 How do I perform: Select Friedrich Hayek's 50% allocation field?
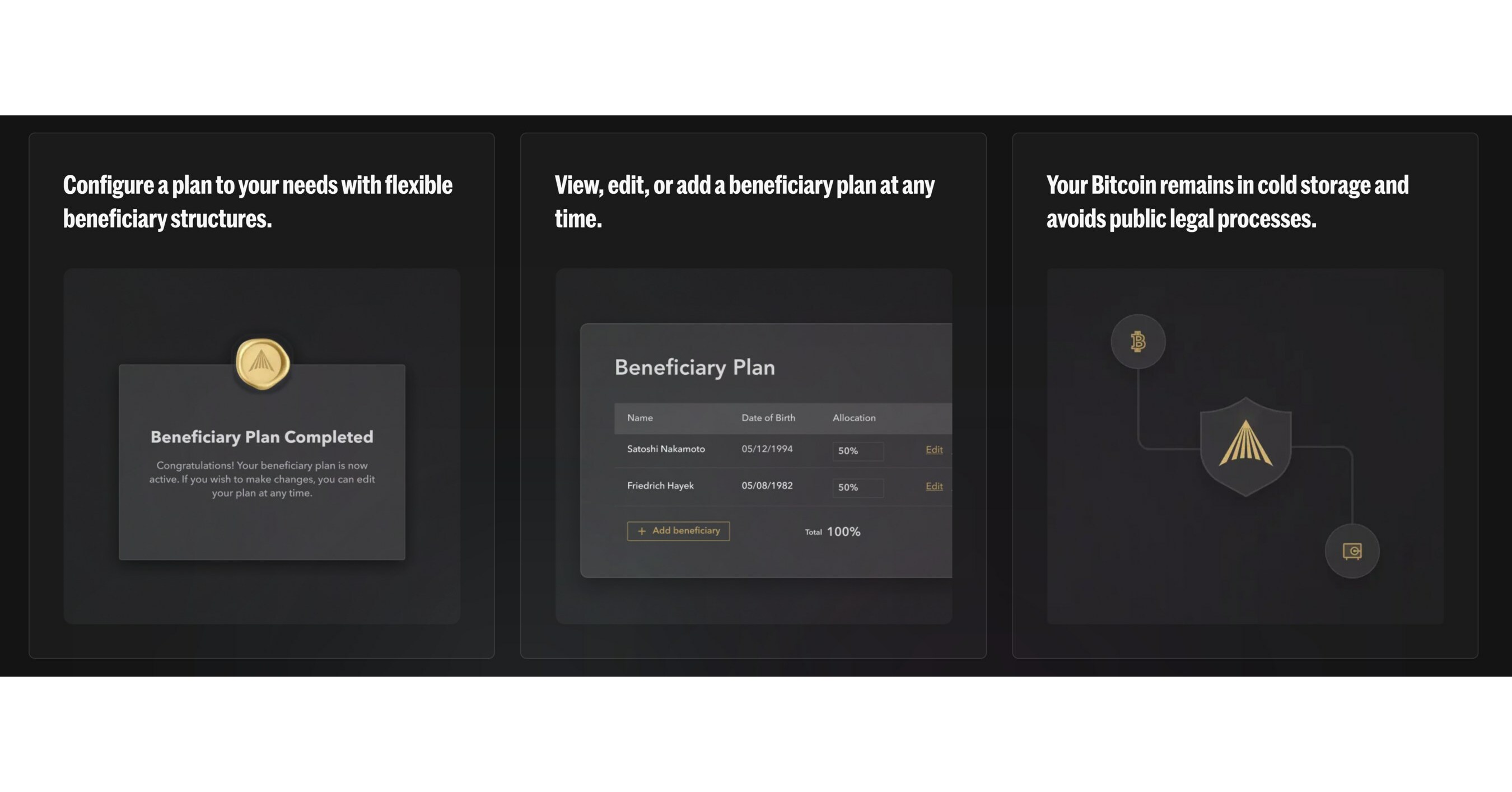[x=857, y=487]
